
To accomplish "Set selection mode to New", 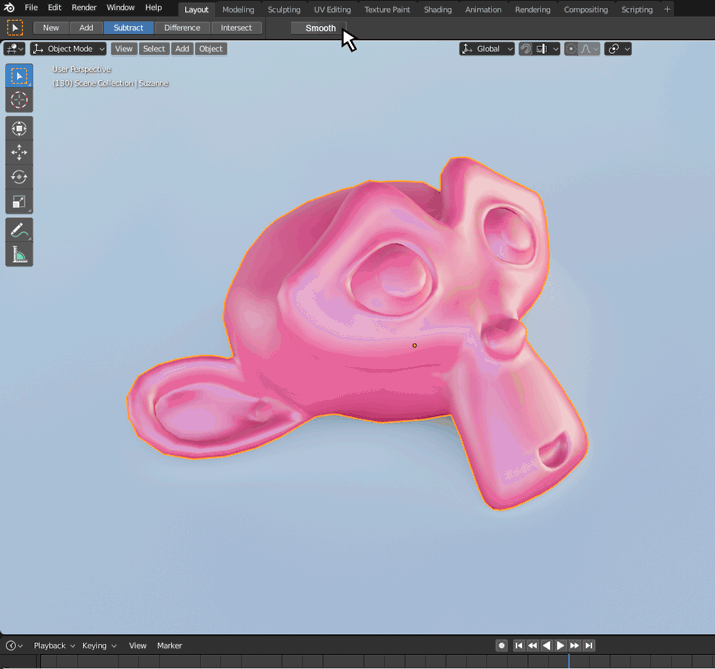I will coord(51,28).
